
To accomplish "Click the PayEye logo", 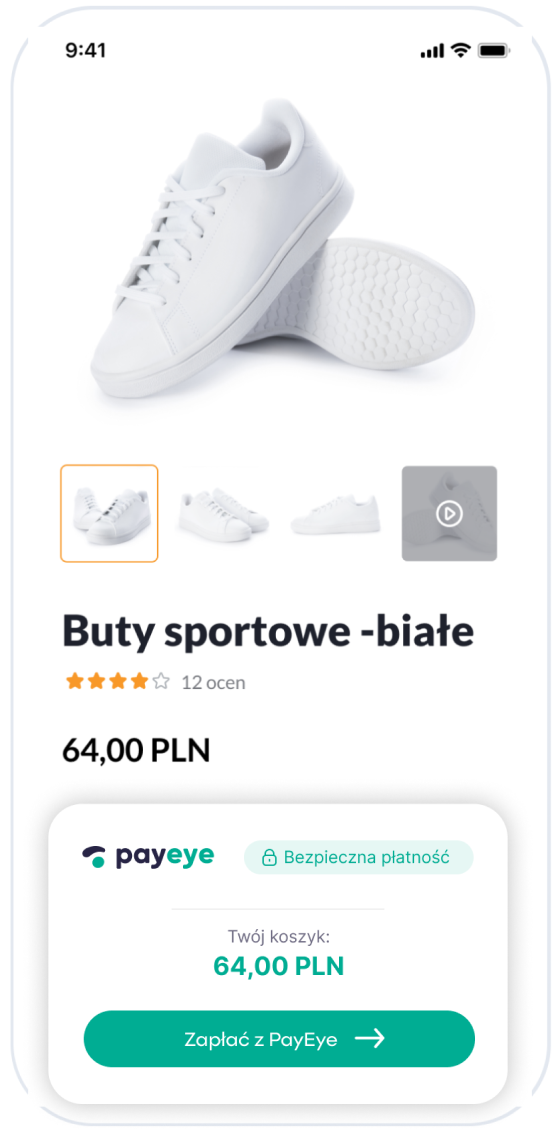I will click(147, 856).
